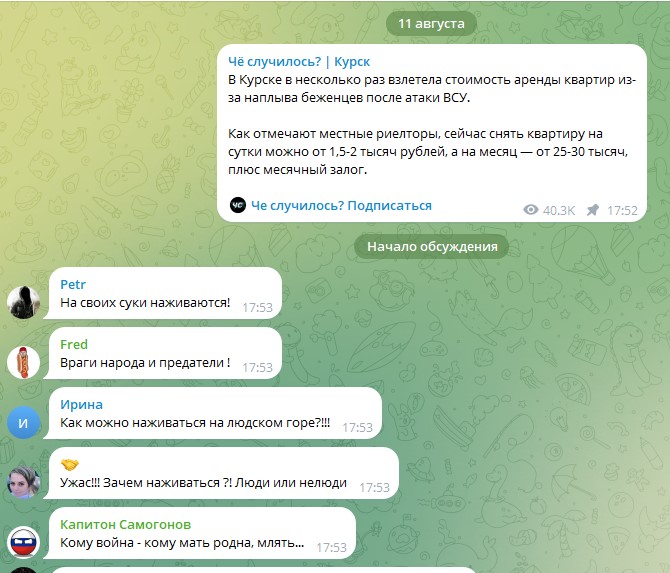Viewport: 670px width, 573px height.
Task: Click the «Че случилось? Подписаться» subscribe link
Action: [341, 206]
